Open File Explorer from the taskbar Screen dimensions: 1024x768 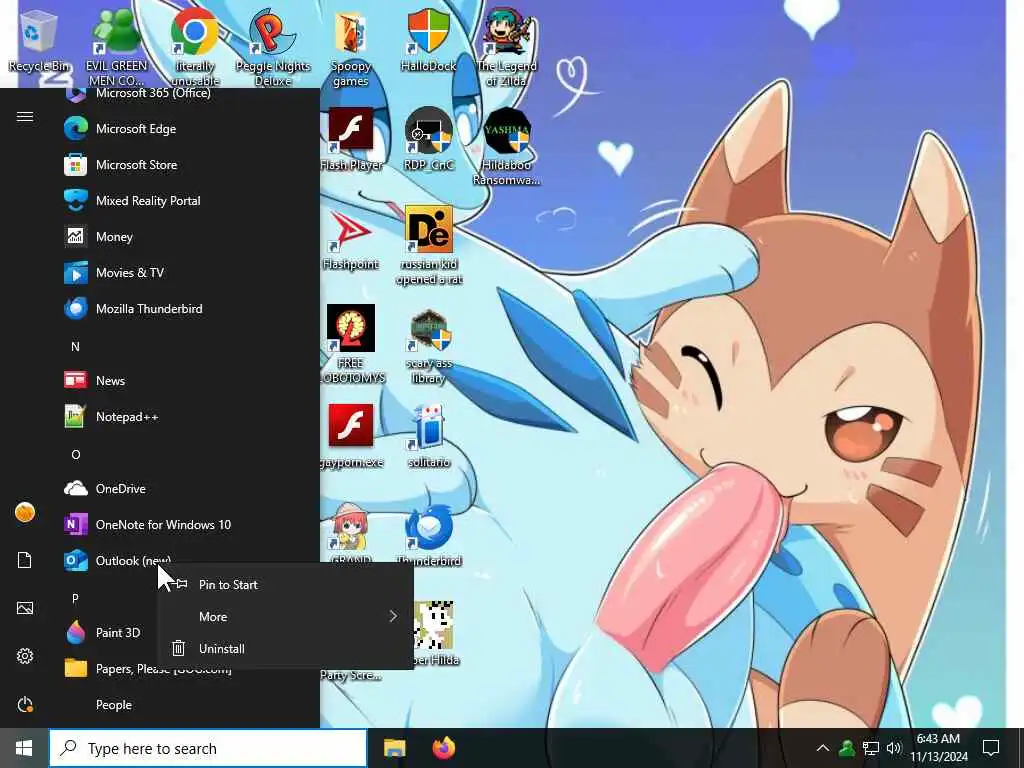394,748
